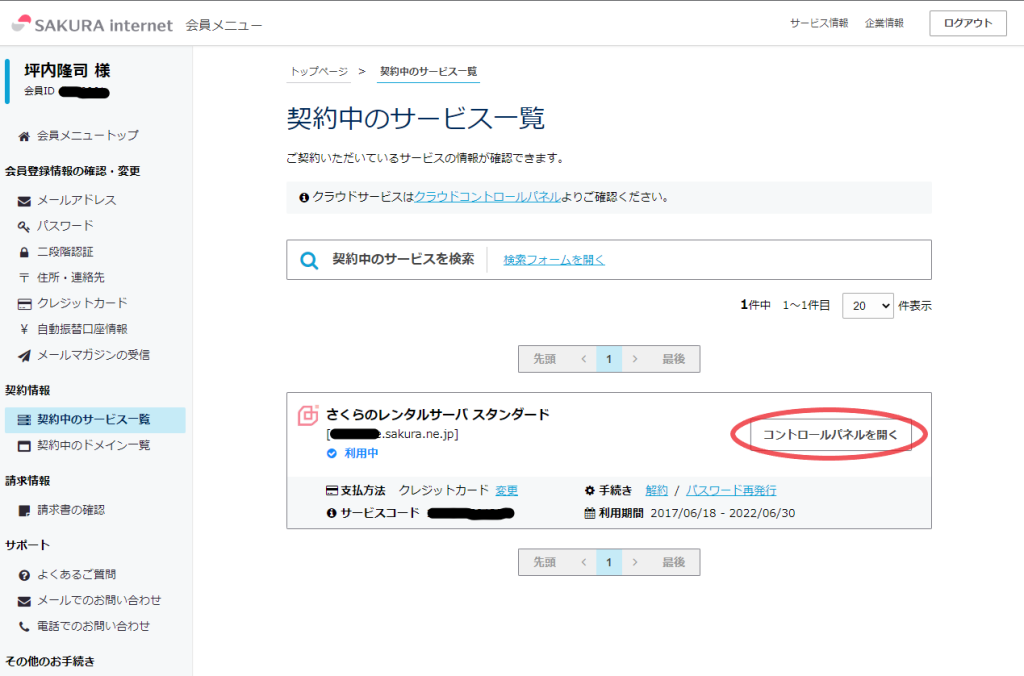Screen dimensions: 1024x676
Task: Click the 変更 payment method link
Action: point(507,491)
